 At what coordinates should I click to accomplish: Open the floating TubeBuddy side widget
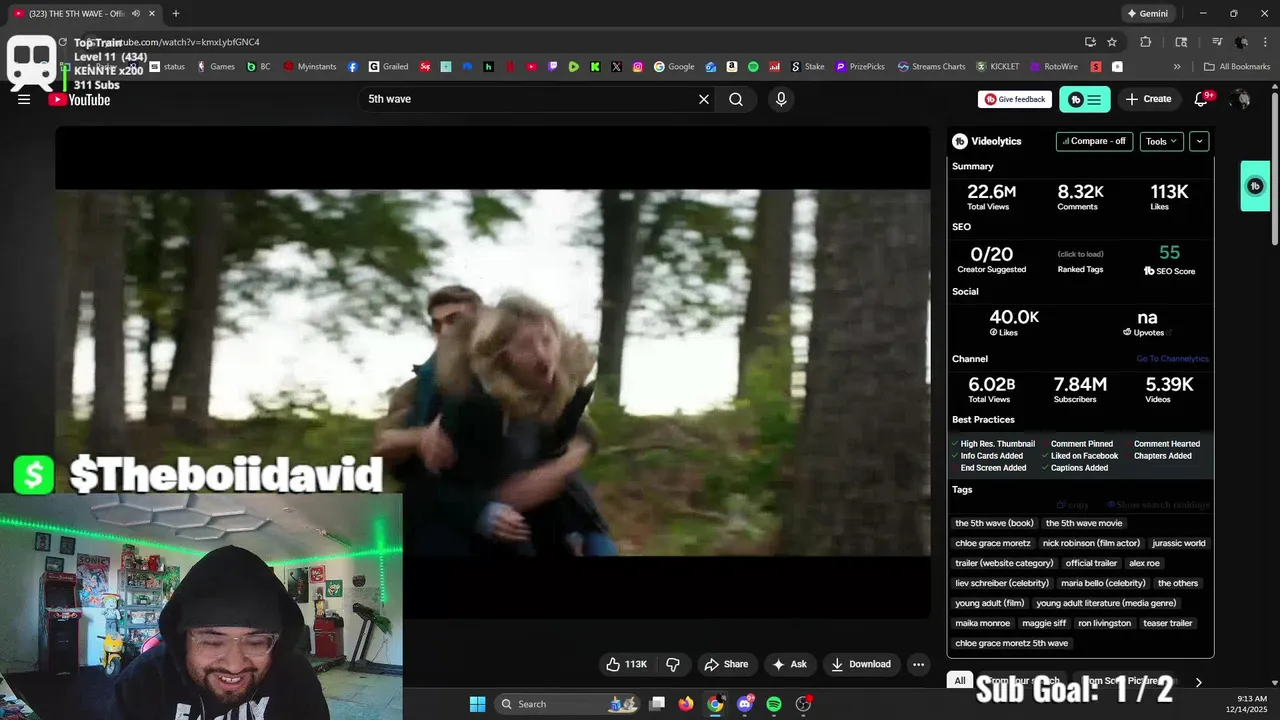pos(1255,186)
